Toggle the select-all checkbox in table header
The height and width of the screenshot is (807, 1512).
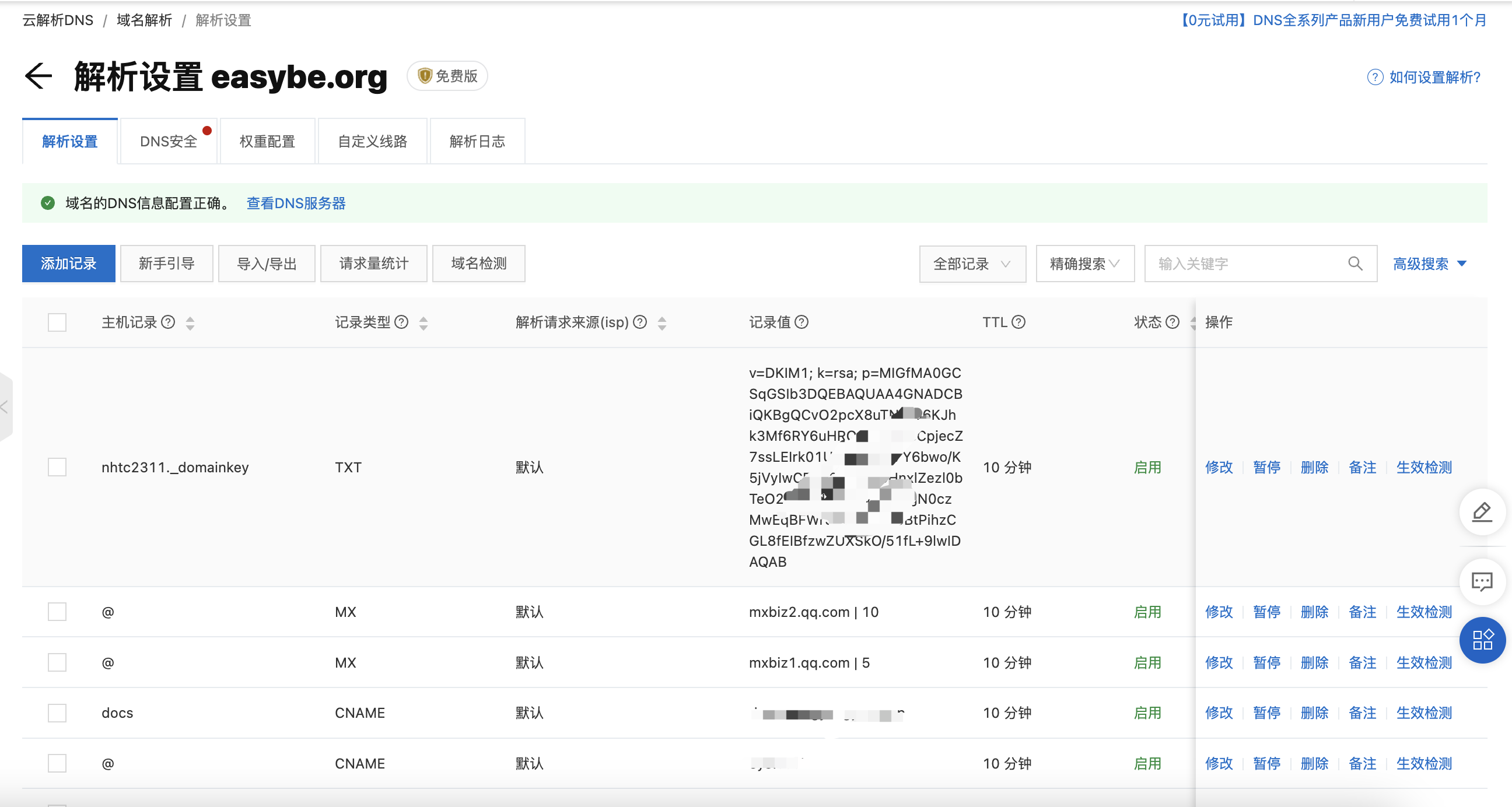57,322
